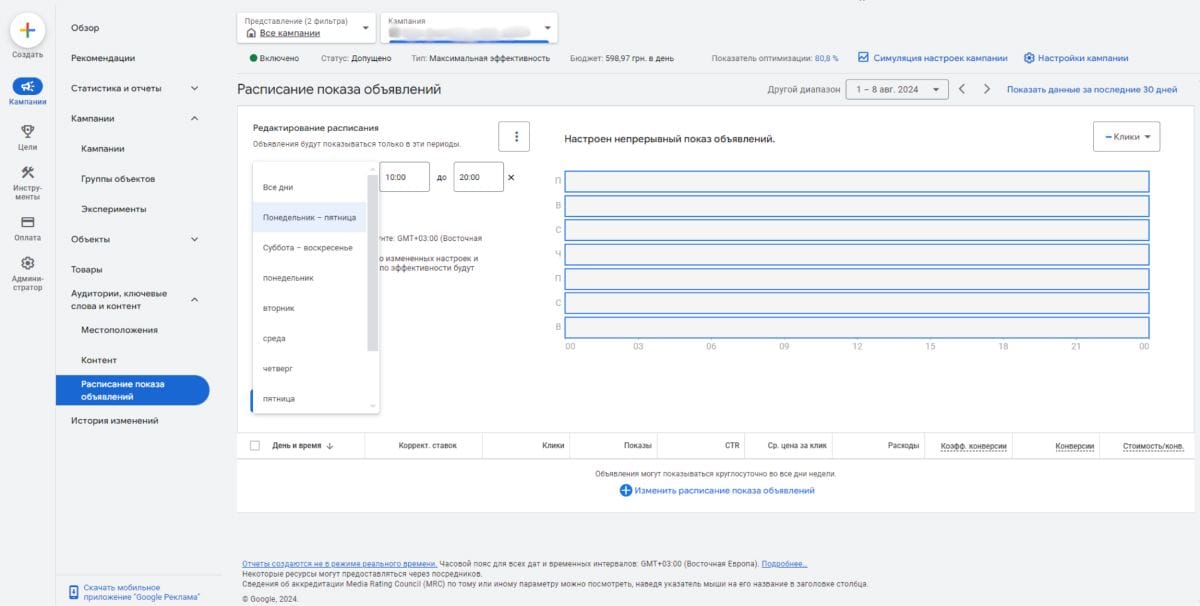
Task: Open the Campaigns megaphone icon
Action: (x=28, y=86)
